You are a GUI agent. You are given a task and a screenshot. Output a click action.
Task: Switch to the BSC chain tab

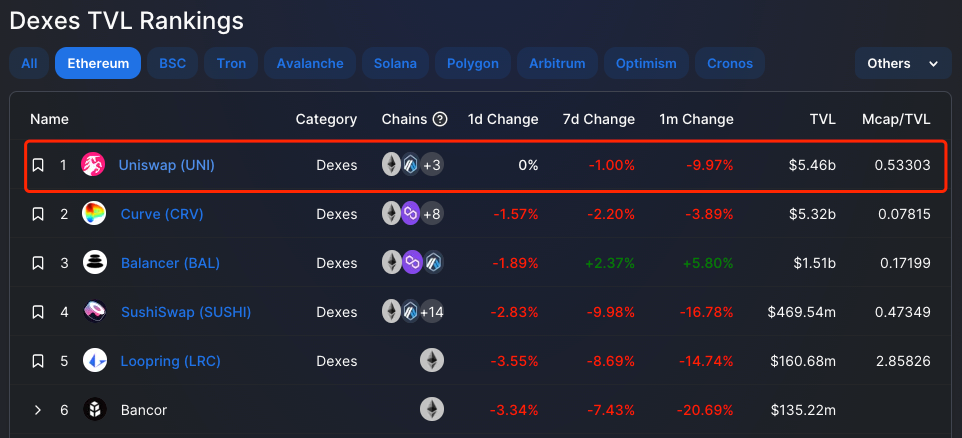172,63
